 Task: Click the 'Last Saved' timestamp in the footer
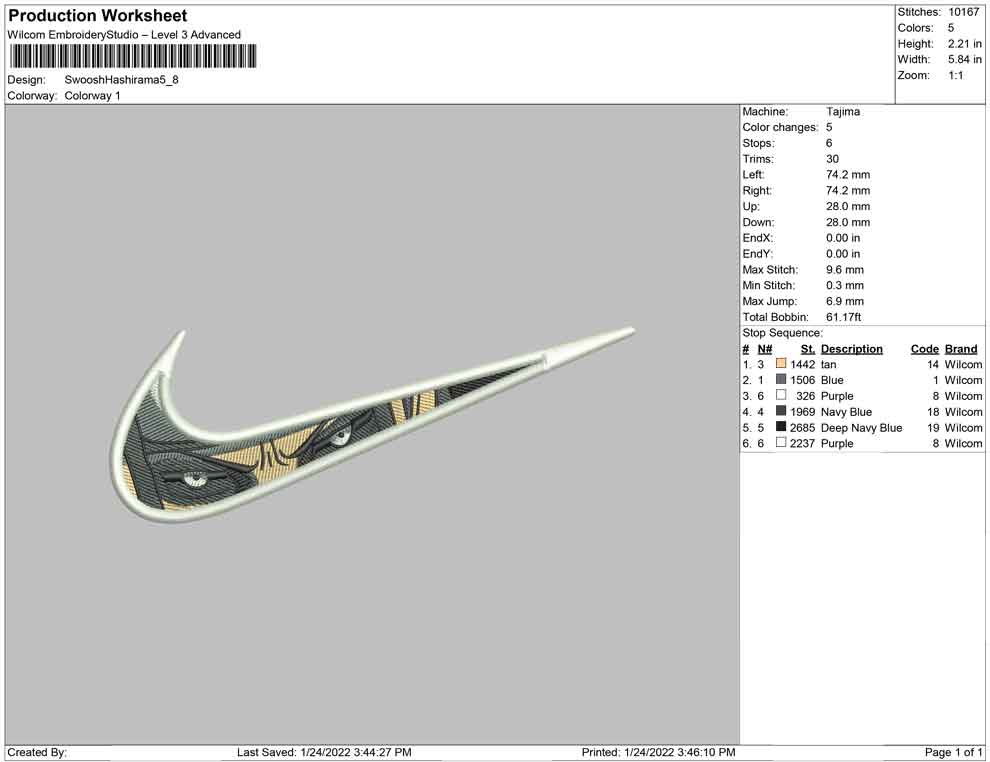(x=324, y=752)
